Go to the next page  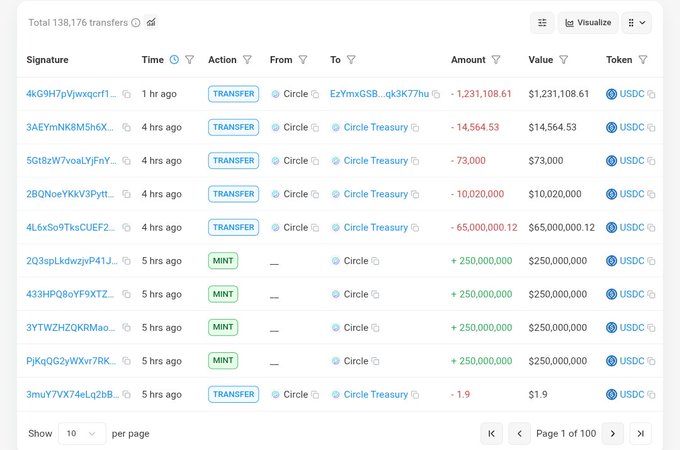click(x=613, y=434)
